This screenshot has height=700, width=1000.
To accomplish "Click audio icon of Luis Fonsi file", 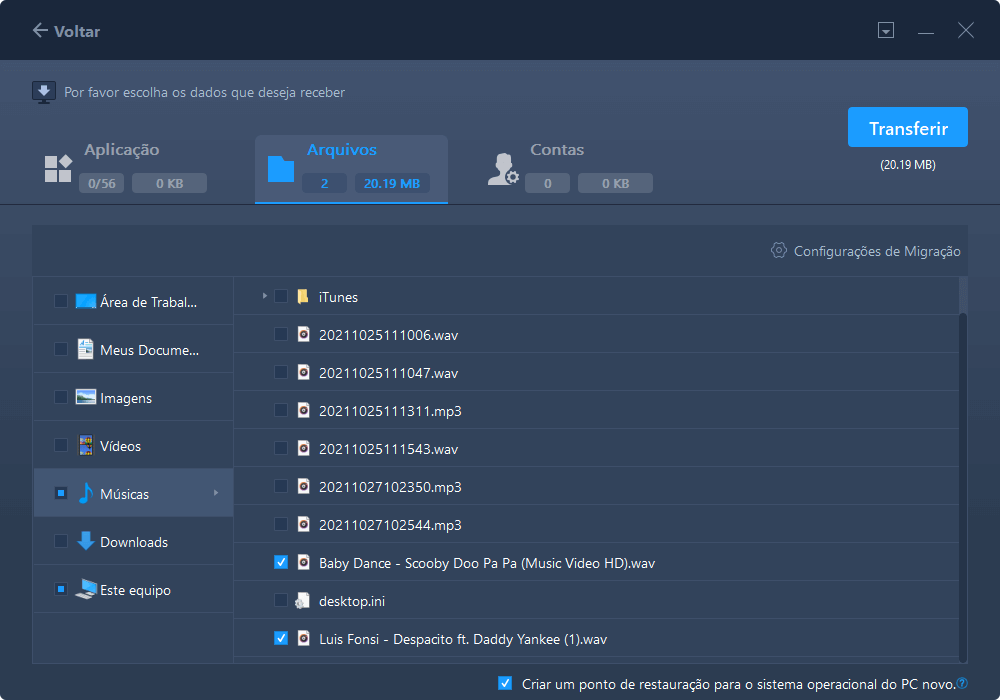I will click(304, 638).
